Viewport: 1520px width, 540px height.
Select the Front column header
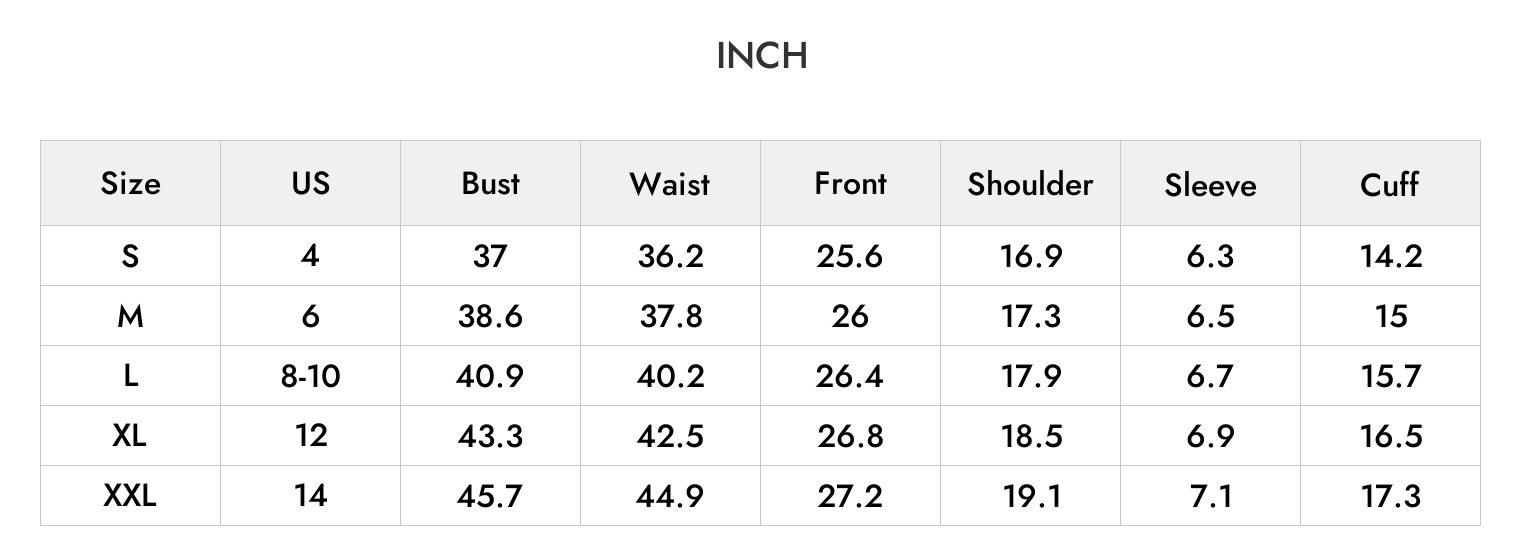point(850,184)
